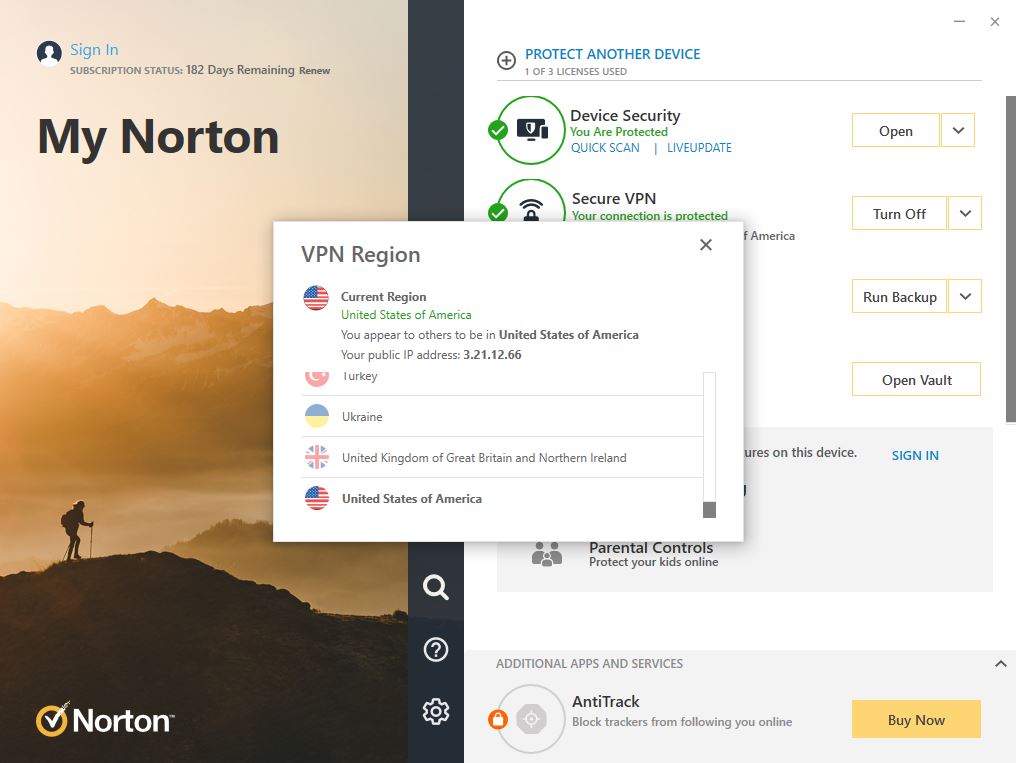Screen dimensions: 1016x763
Task: Click the blue SIGN IN link on the right
Action: click(915, 455)
